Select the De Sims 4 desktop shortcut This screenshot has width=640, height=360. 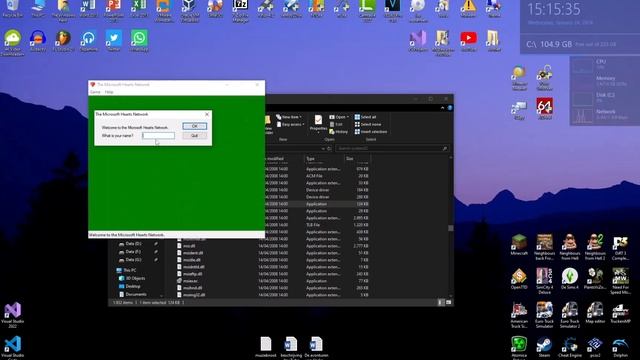pyautogui.click(x=570, y=279)
